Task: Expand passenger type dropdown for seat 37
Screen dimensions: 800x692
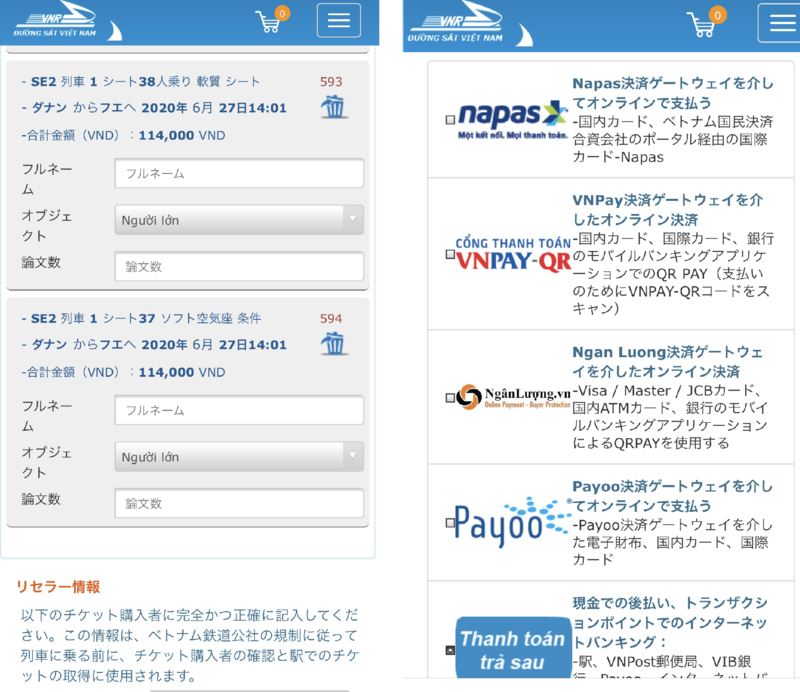Action: click(239, 457)
